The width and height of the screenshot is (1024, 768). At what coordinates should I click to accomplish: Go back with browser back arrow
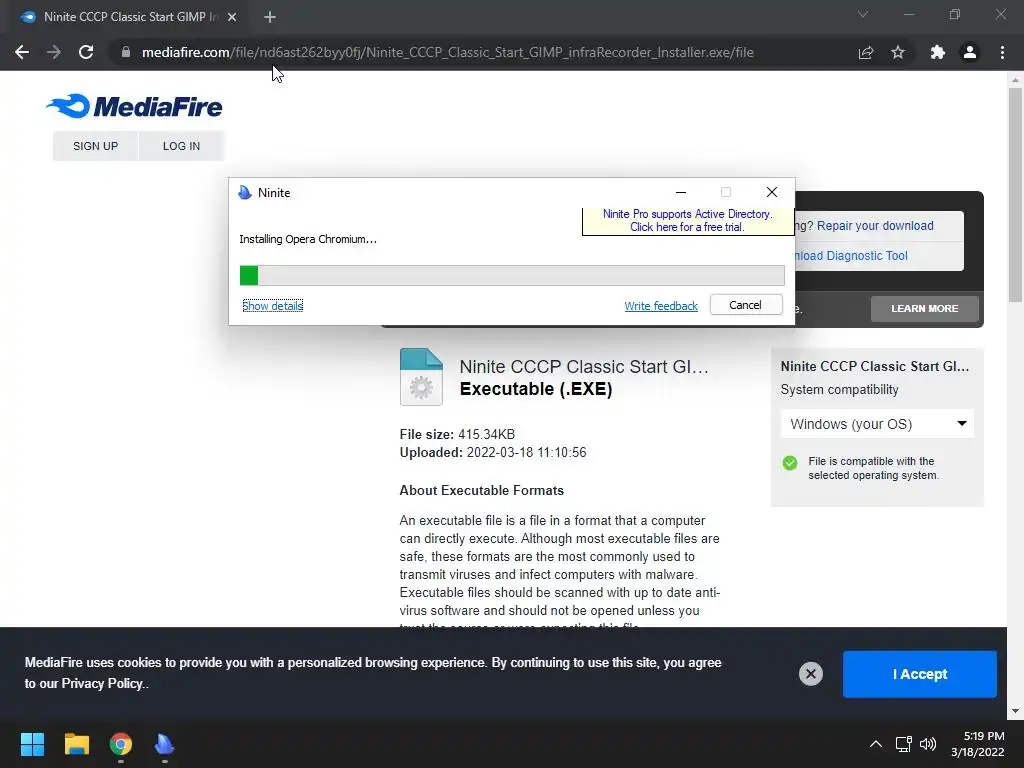pyautogui.click(x=22, y=52)
